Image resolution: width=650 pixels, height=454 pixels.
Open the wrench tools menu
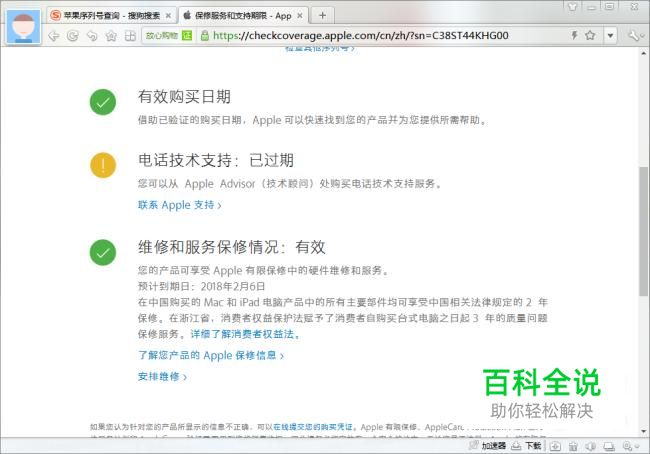pyautogui.click(x=634, y=36)
